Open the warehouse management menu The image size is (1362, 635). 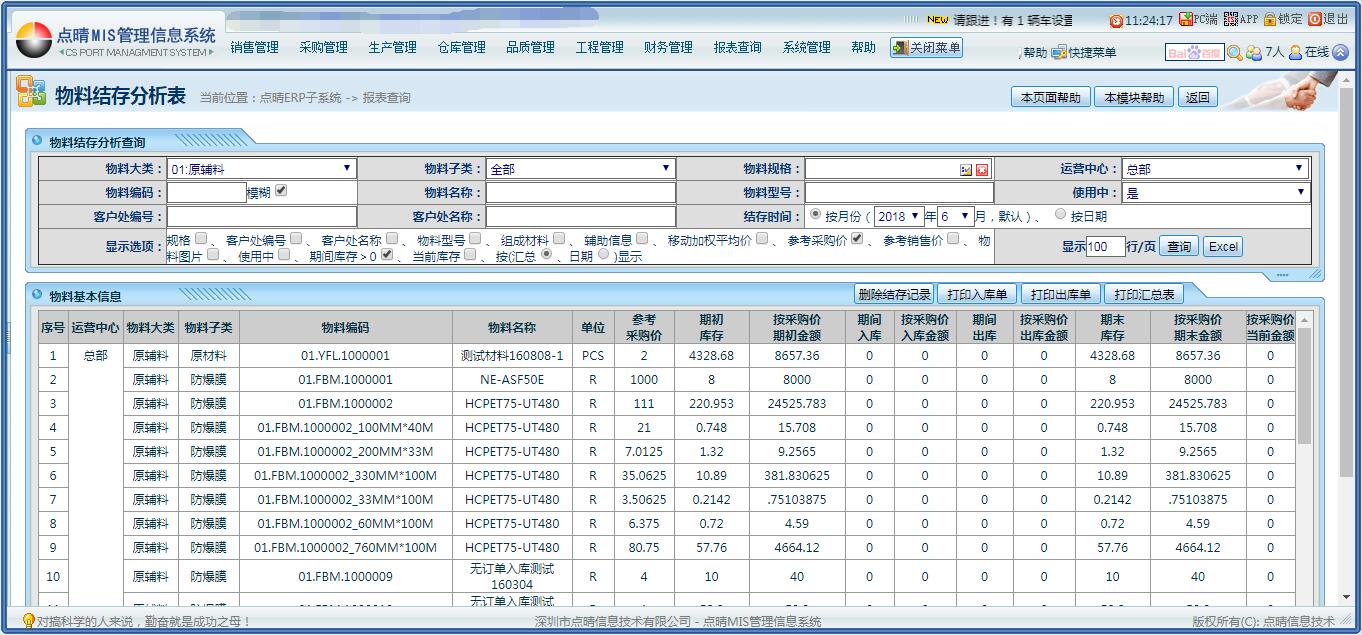(x=461, y=48)
